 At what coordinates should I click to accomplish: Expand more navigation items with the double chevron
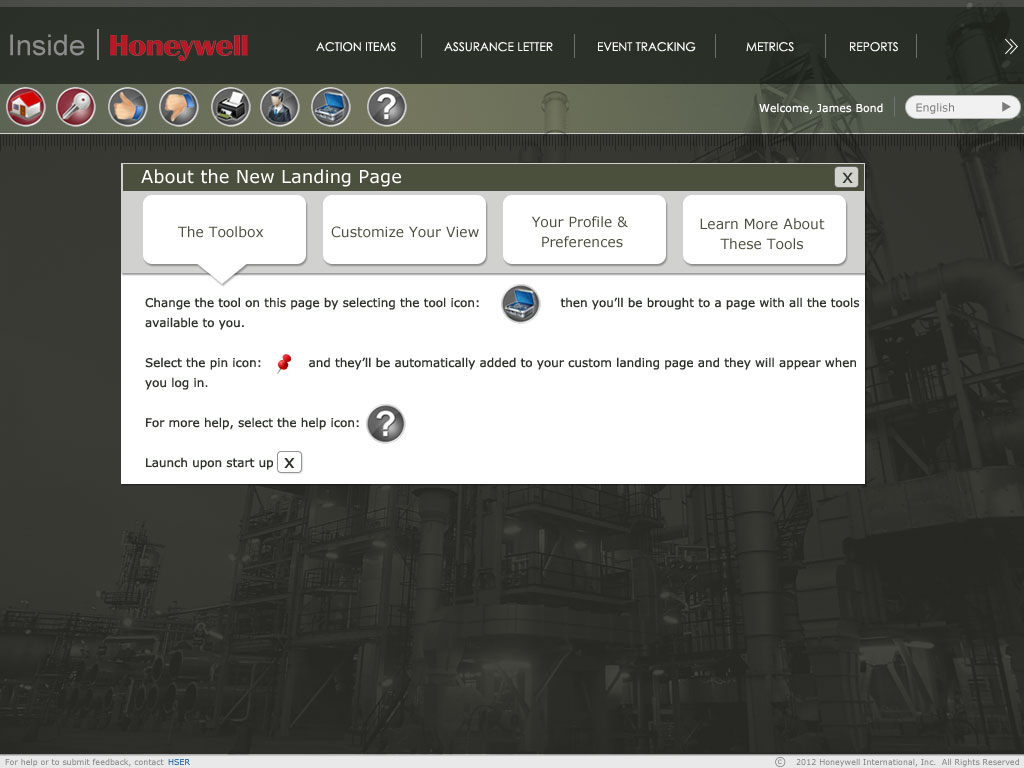(1010, 46)
